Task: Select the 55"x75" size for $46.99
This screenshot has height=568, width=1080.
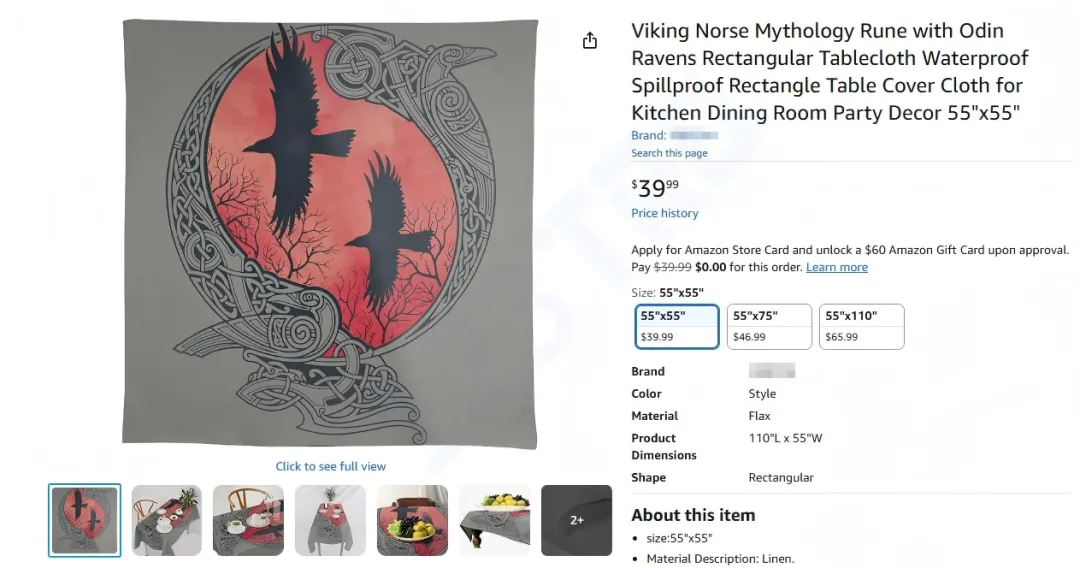Action: (769, 326)
